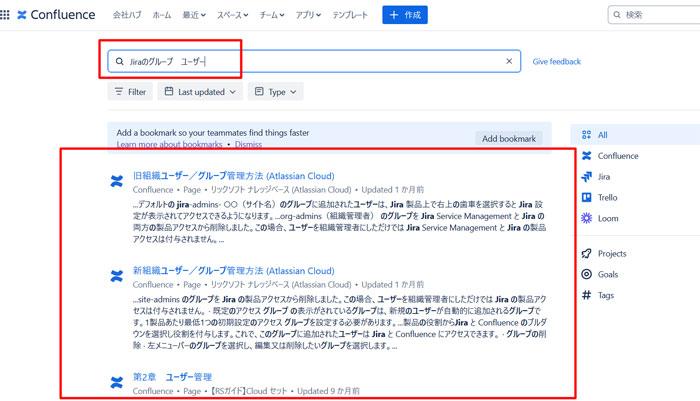
Task: Click the Goals target icon
Action: (587, 274)
